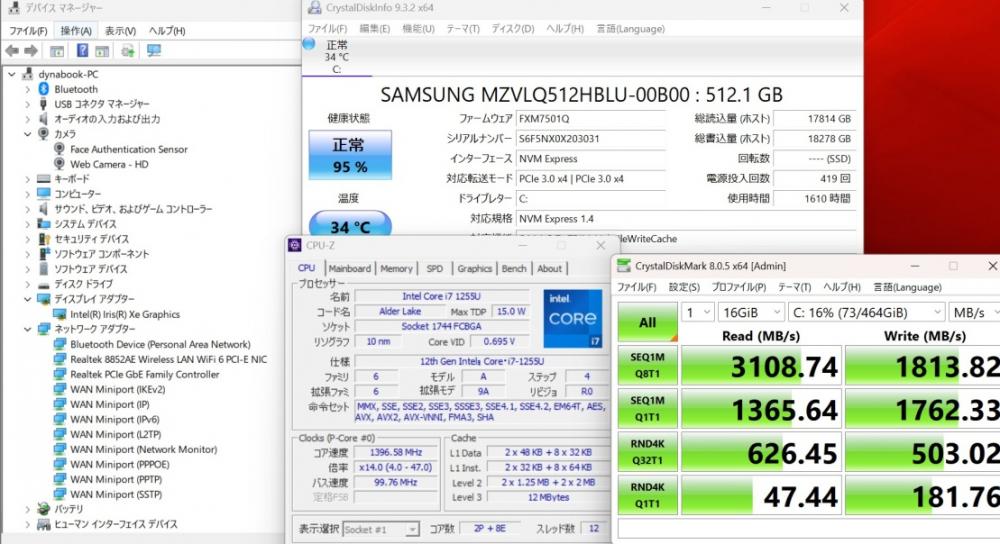Screen dimensions: 1000x544
Task: Open the 16GiB test size dropdown
Action: tap(751, 312)
